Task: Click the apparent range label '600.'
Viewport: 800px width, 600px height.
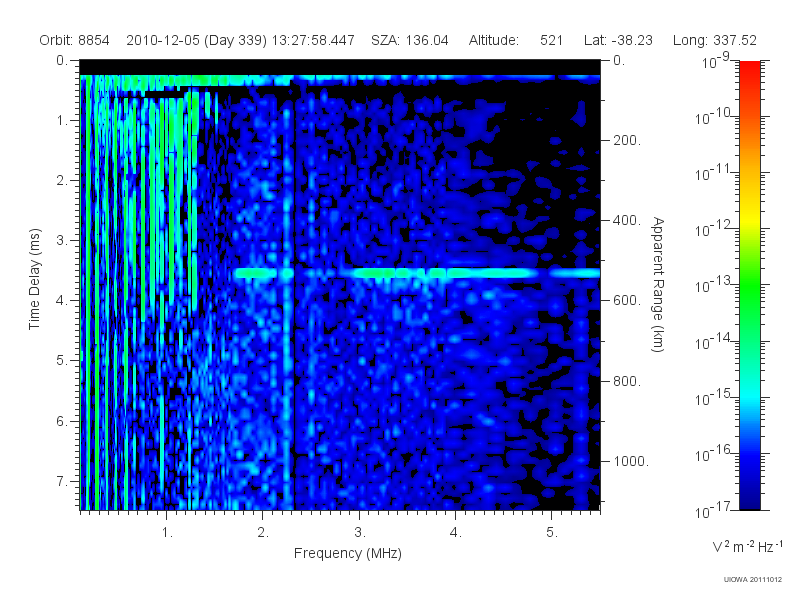Action: [627, 301]
